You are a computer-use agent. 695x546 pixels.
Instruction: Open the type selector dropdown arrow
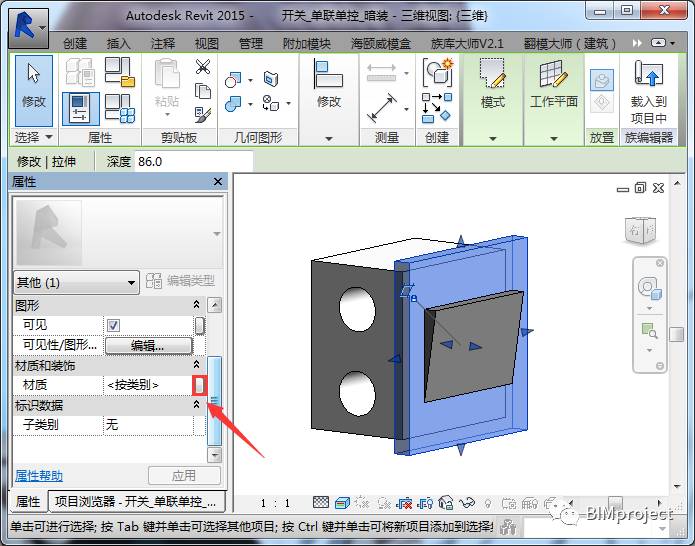click(x=216, y=234)
